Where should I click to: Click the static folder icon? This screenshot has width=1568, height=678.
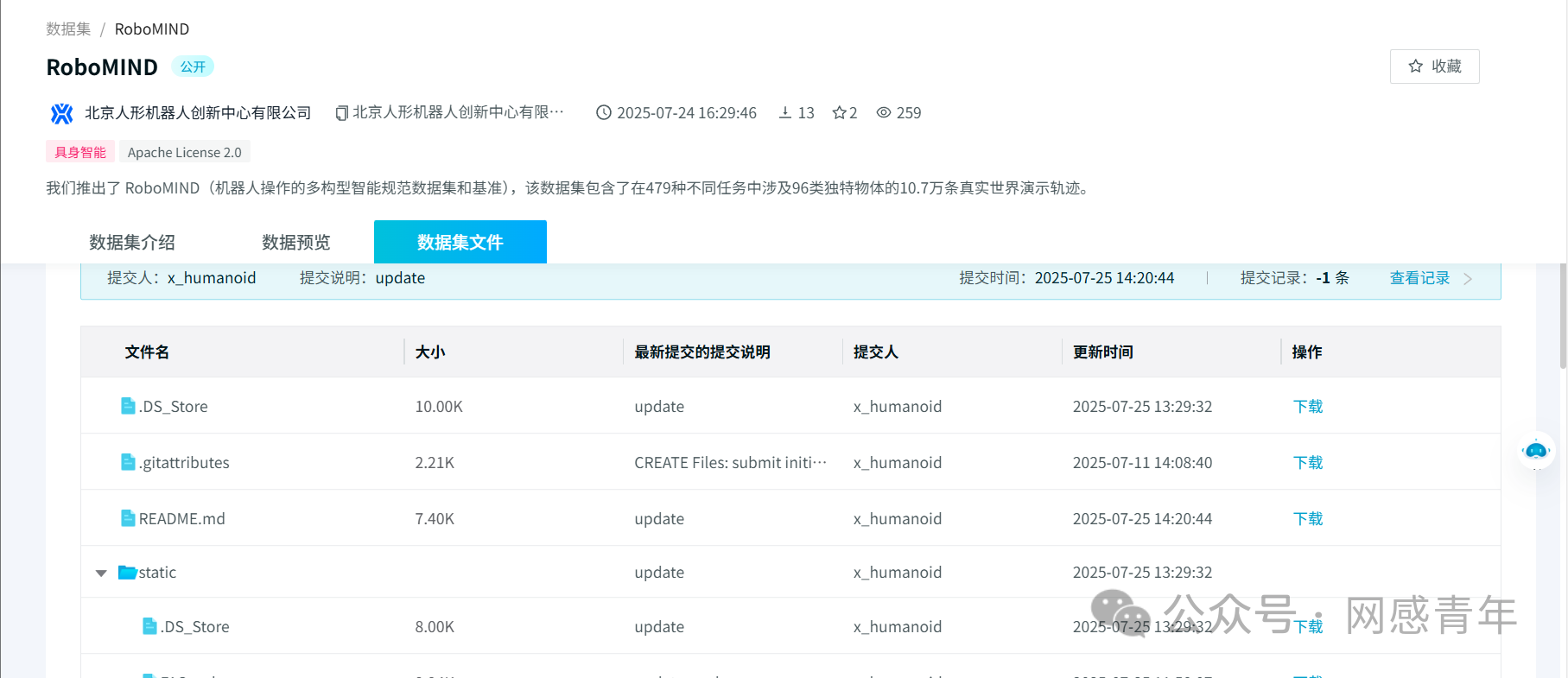128,572
